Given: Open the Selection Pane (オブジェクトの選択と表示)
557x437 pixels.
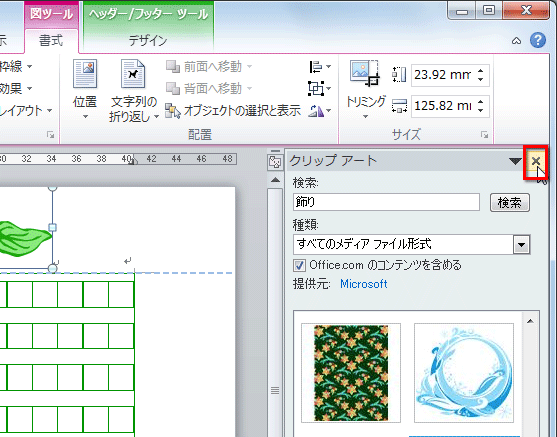Looking at the screenshot, I should [233, 110].
